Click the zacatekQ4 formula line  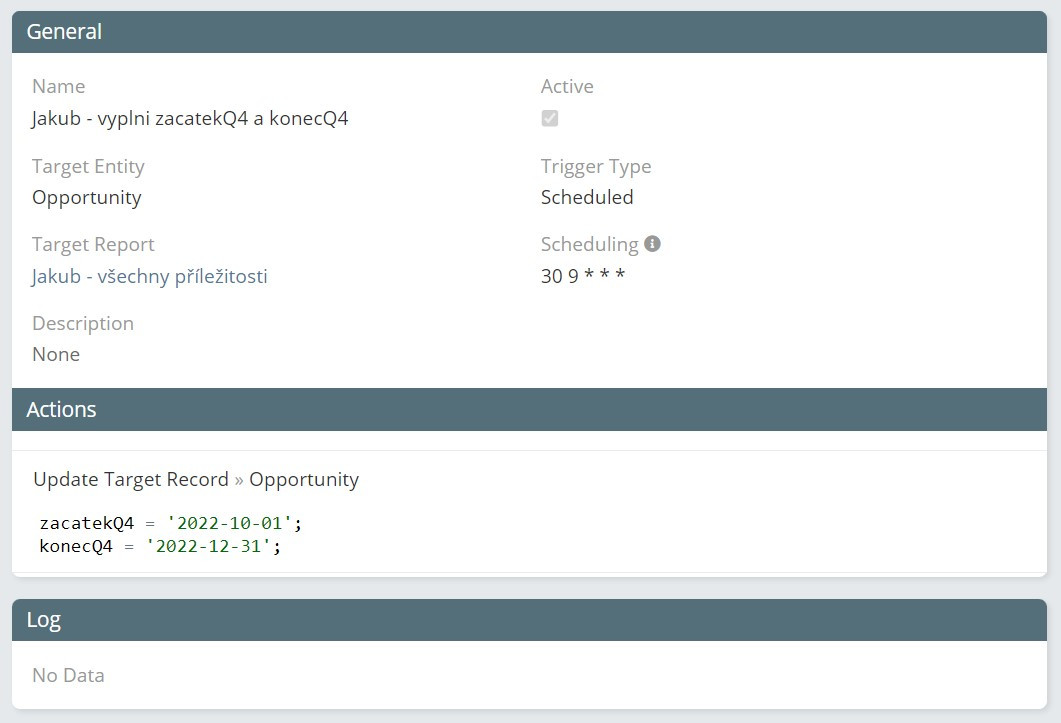pos(170,523)
